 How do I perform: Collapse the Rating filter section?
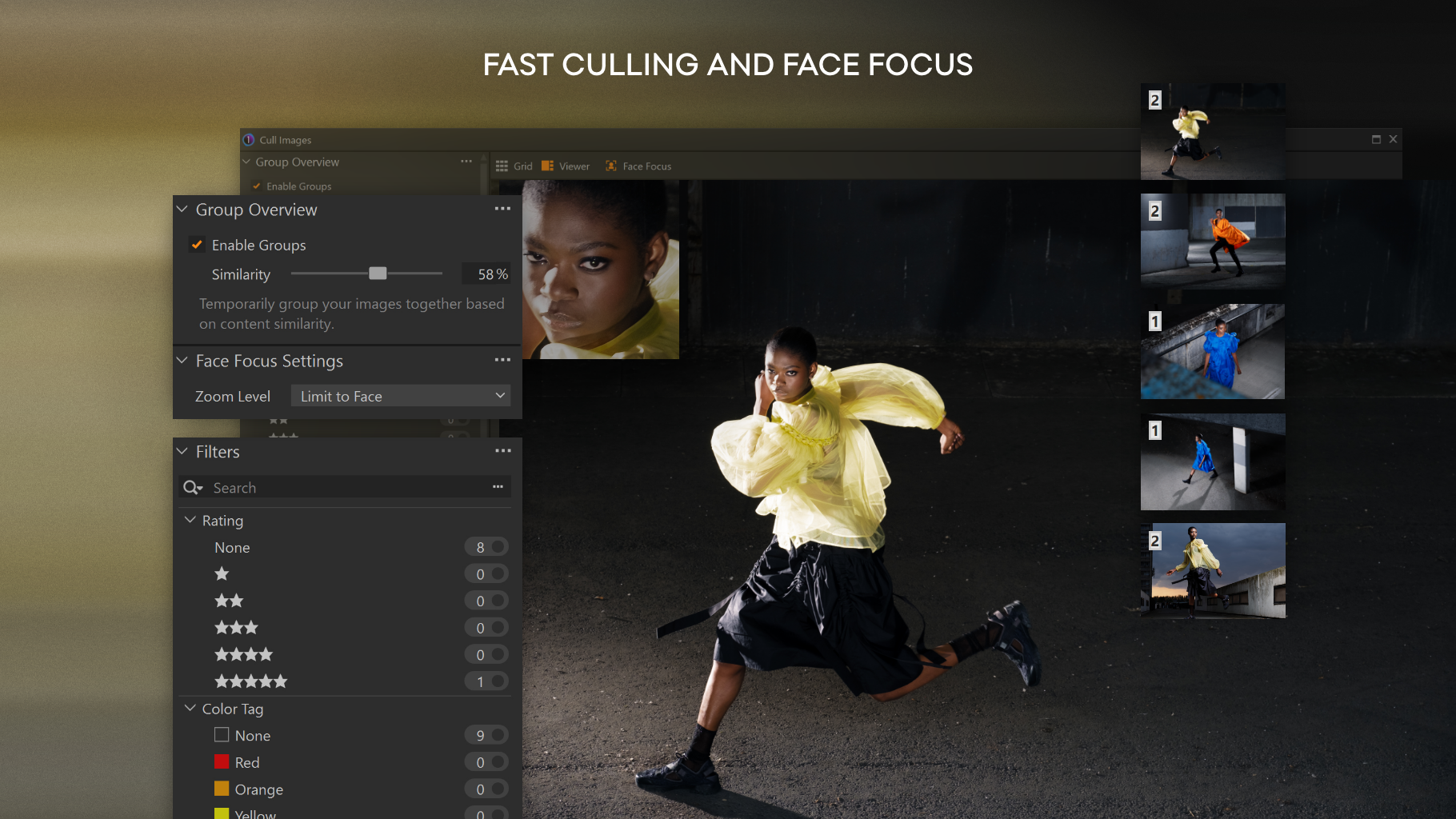click(190, 520)
